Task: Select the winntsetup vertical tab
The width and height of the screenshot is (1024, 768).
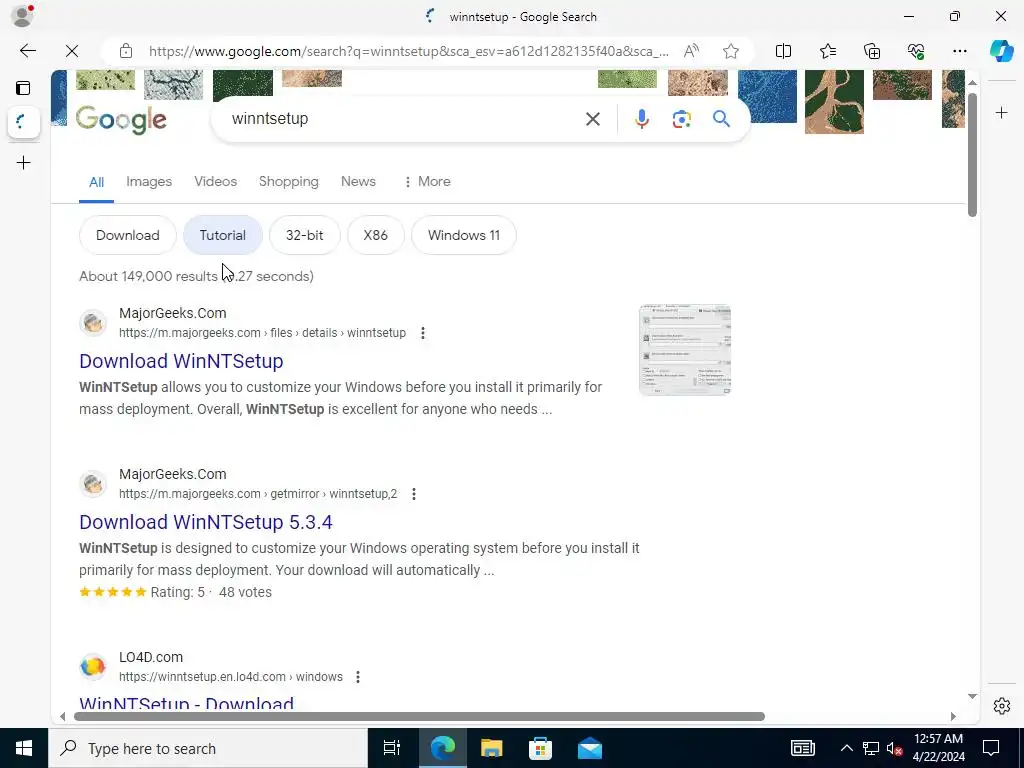Action: point(24,122)
